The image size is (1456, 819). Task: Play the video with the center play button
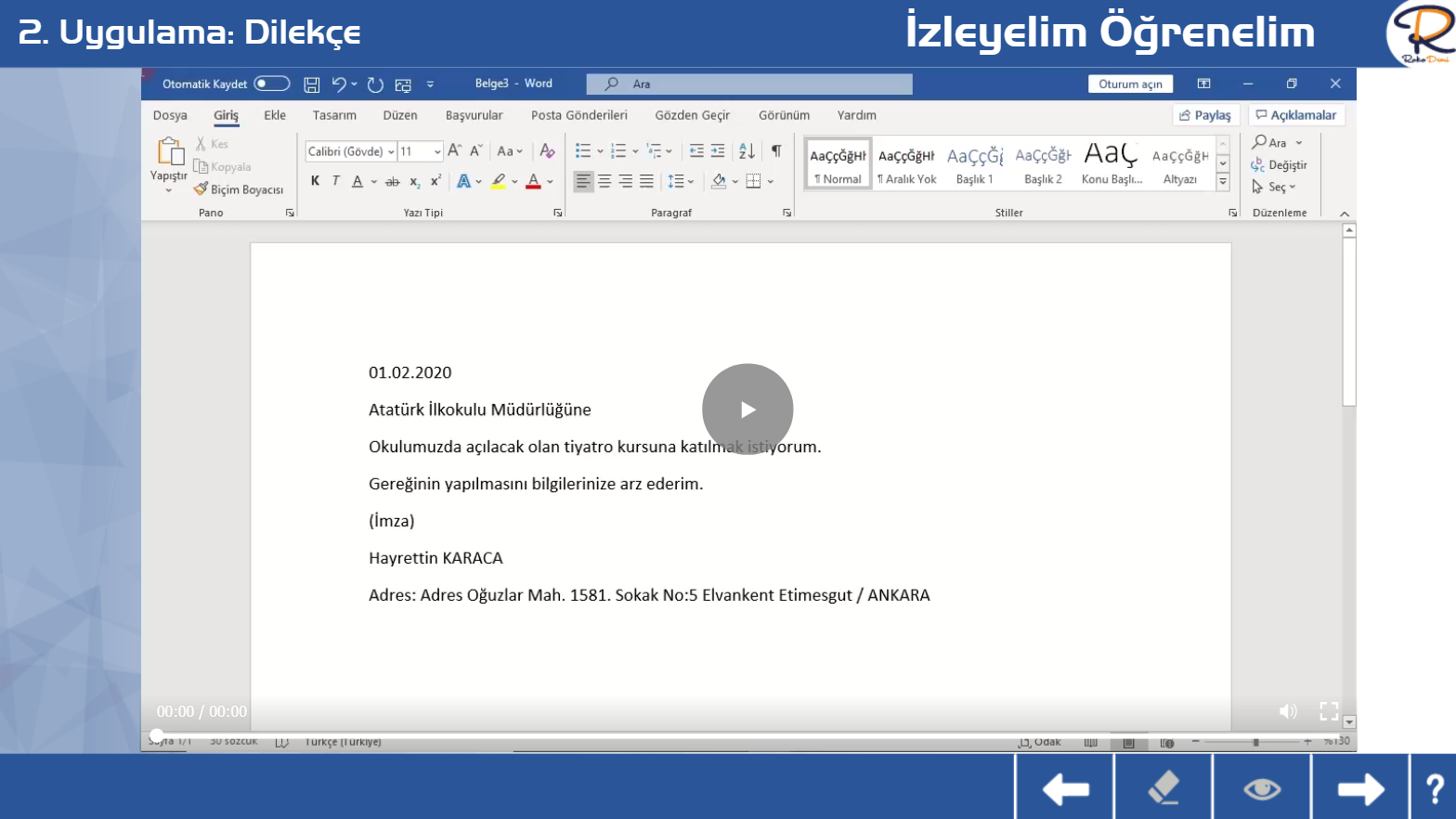pos(747,409)
